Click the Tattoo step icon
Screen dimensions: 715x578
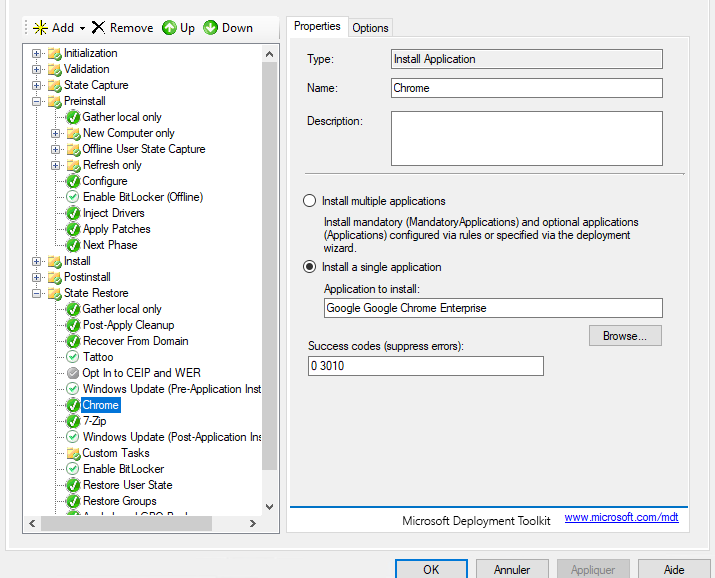click(73, 357)
